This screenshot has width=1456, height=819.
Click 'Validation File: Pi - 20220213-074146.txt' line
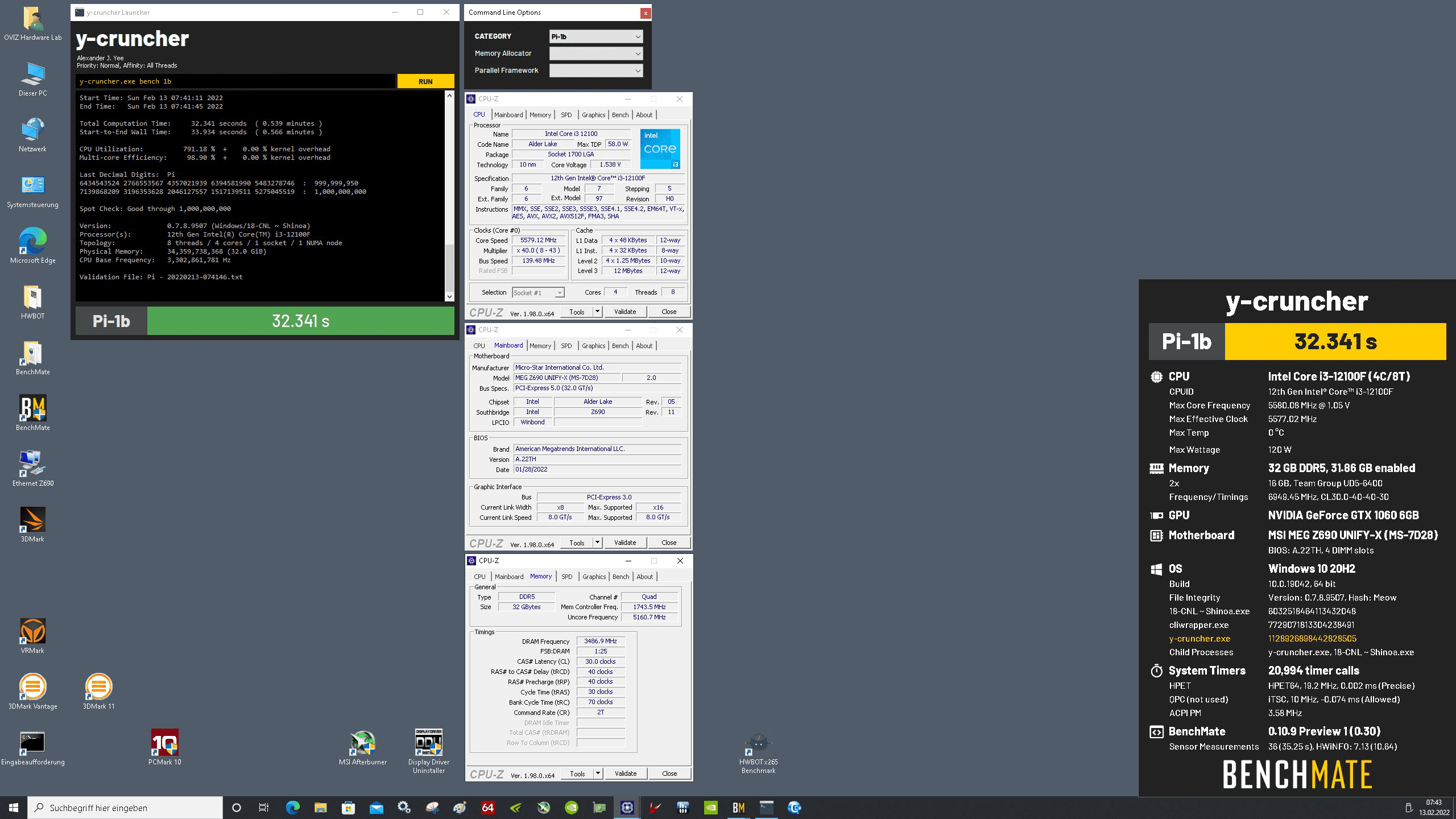point(161,277)
